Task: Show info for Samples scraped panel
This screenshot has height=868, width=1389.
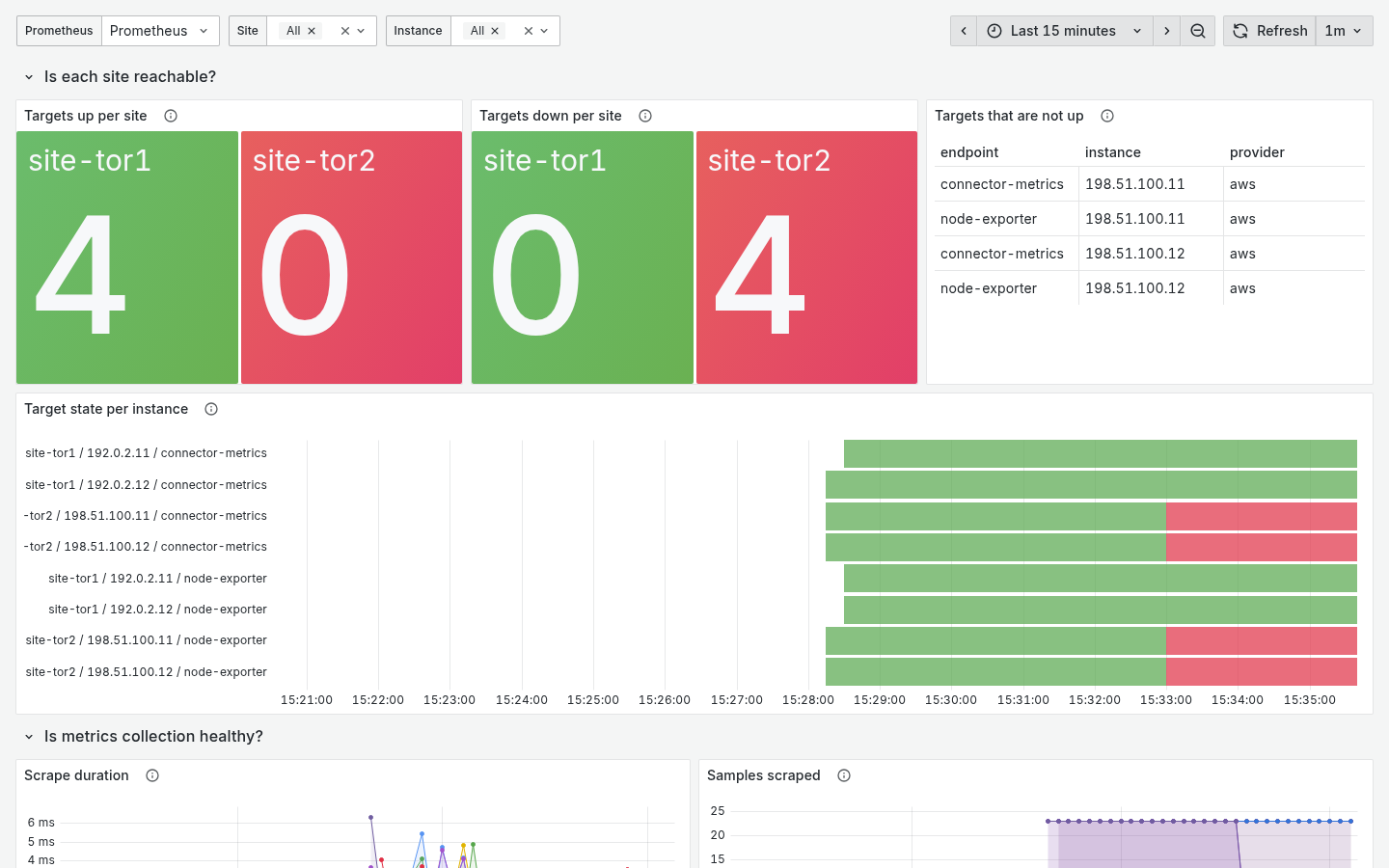Action: (844, 775)
